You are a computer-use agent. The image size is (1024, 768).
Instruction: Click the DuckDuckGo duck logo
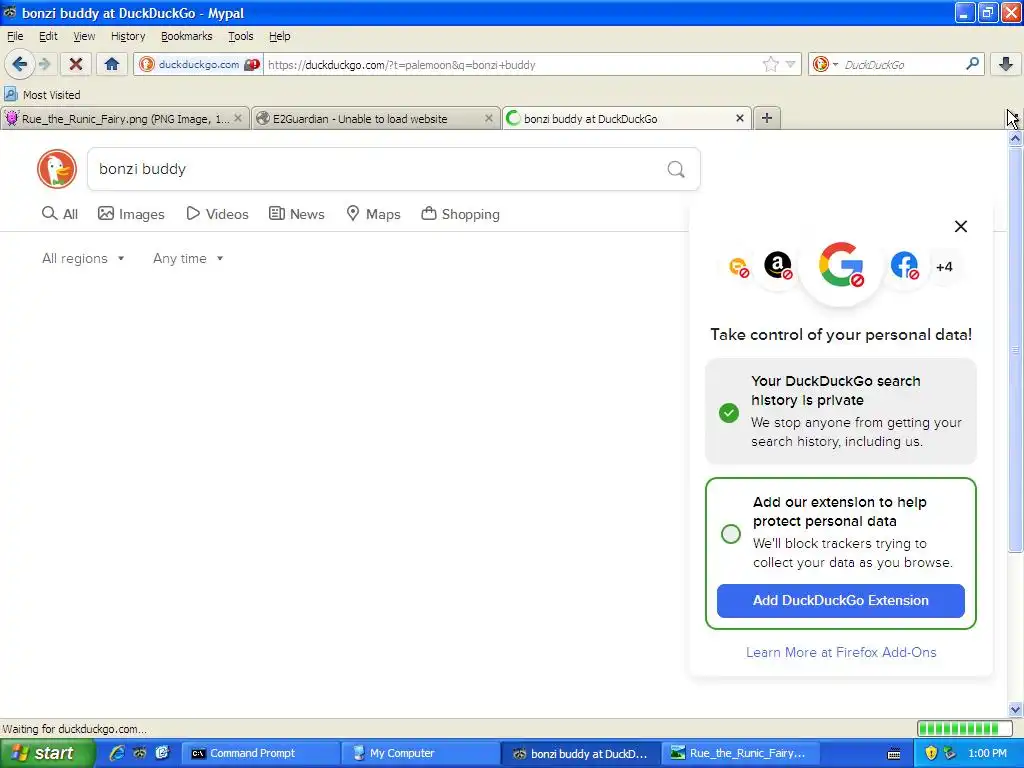click(x=57, y=169)
